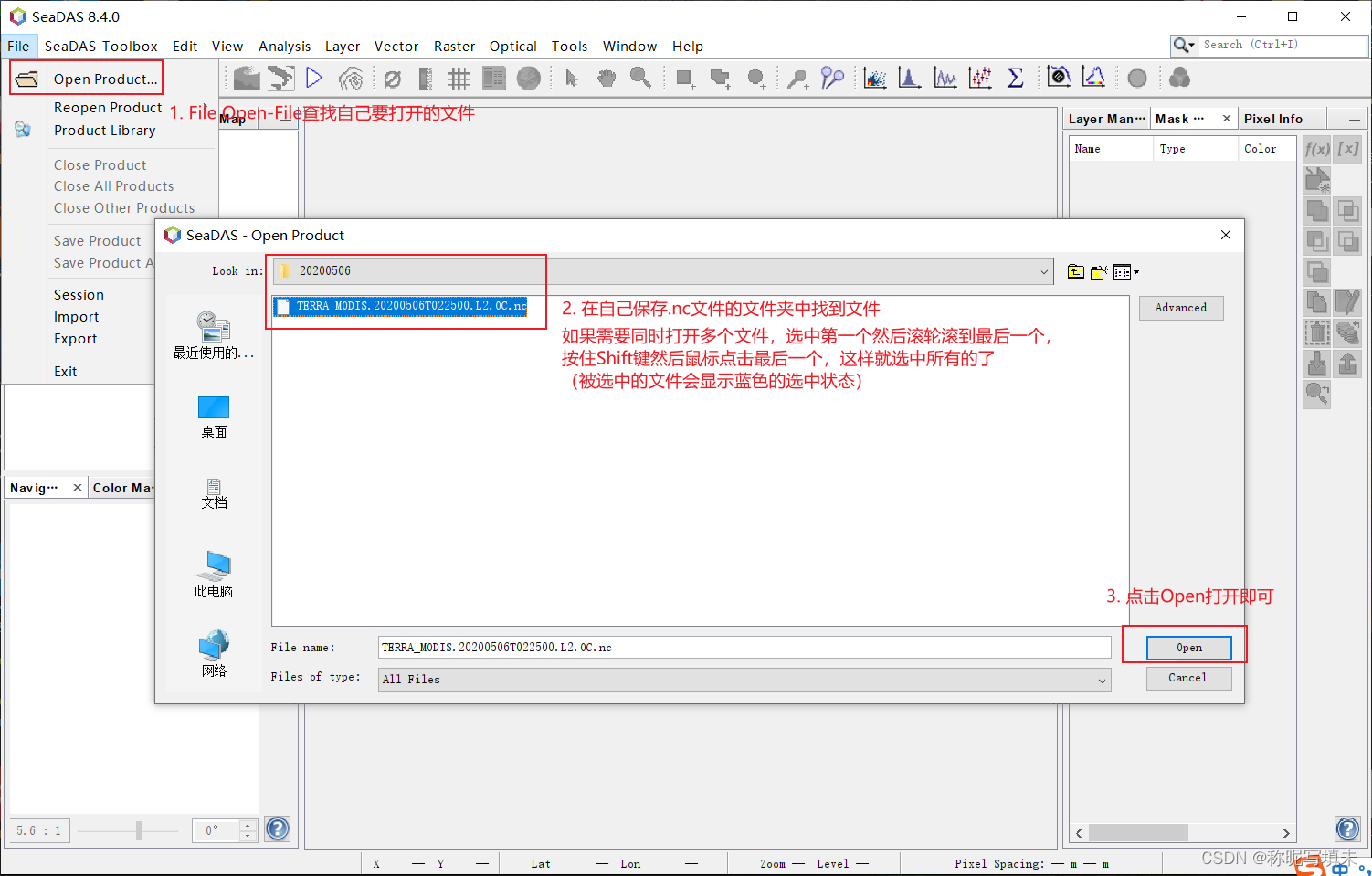The width and height of the screenshot is (1372, 876).
Task: Select the draw rectangle geometry tool
Action: 685,79
